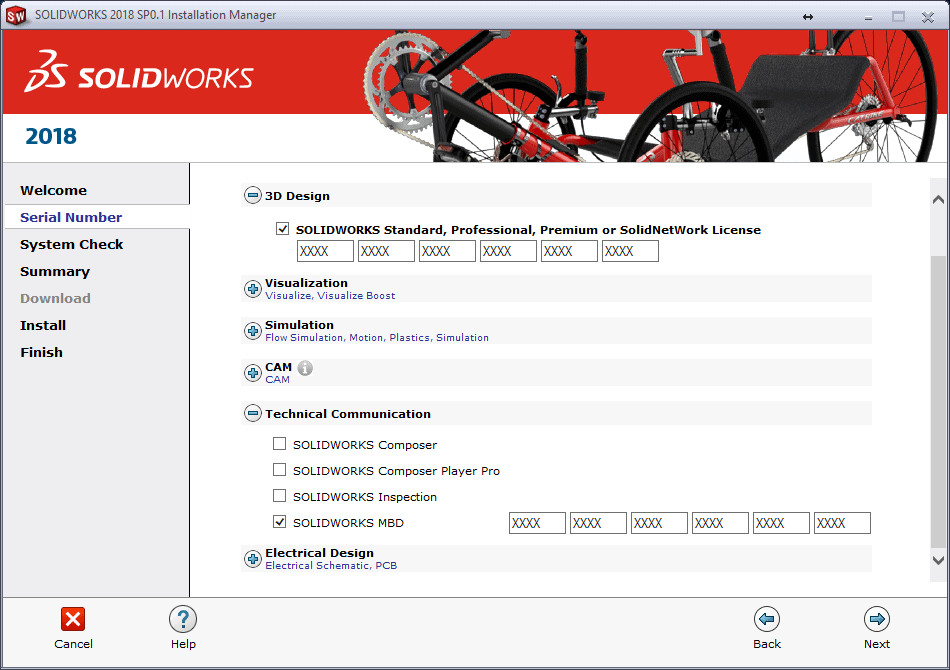This screenshot has width=950, height=670.
Task: Expand the Simulation product section
Action: (252, 331)
